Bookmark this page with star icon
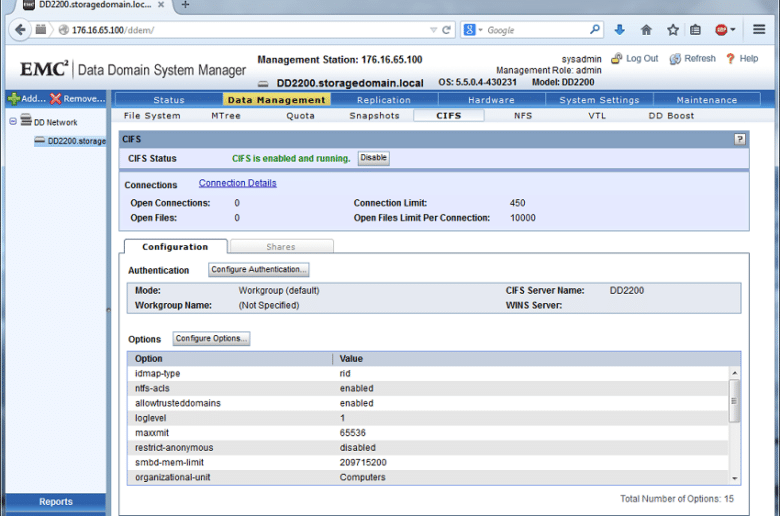This screenshot has width=780, height=516. coord(673,30)
